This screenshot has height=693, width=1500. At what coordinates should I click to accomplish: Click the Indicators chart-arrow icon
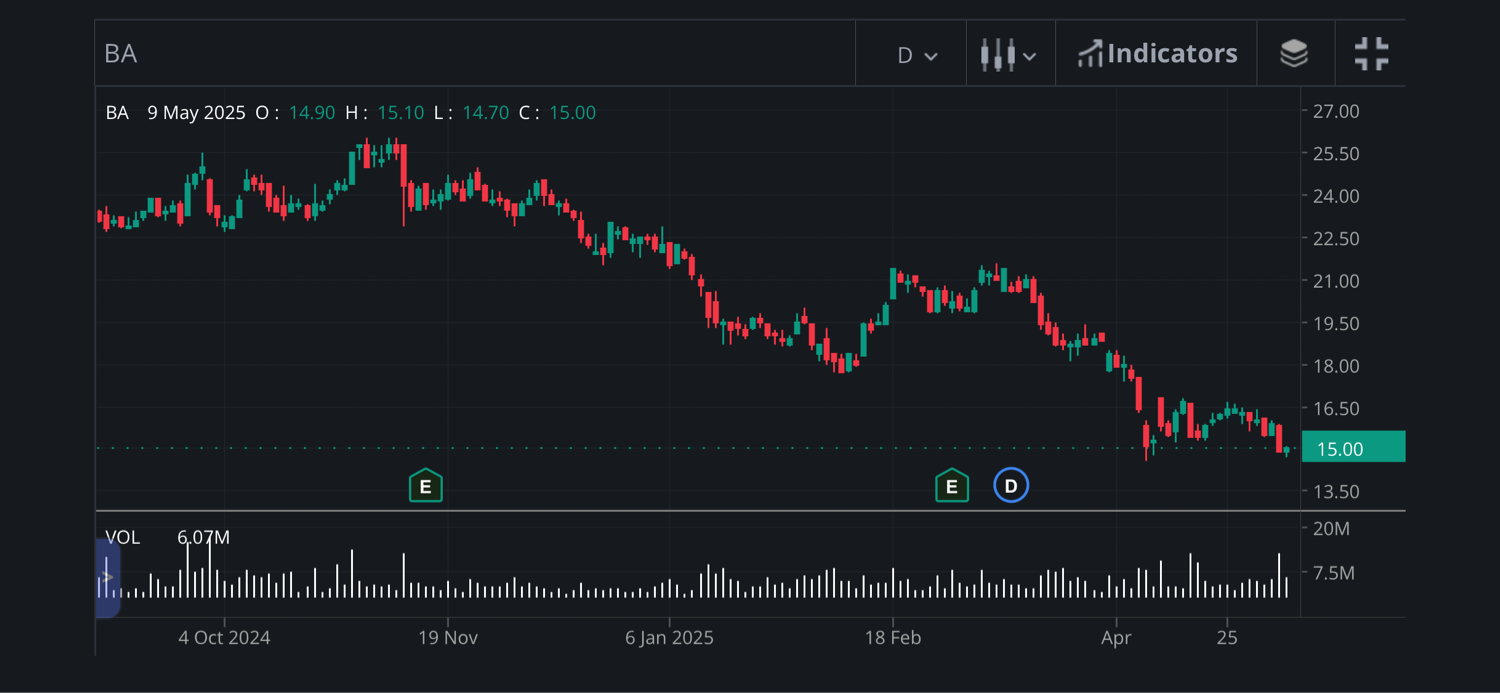(1089, 54)
